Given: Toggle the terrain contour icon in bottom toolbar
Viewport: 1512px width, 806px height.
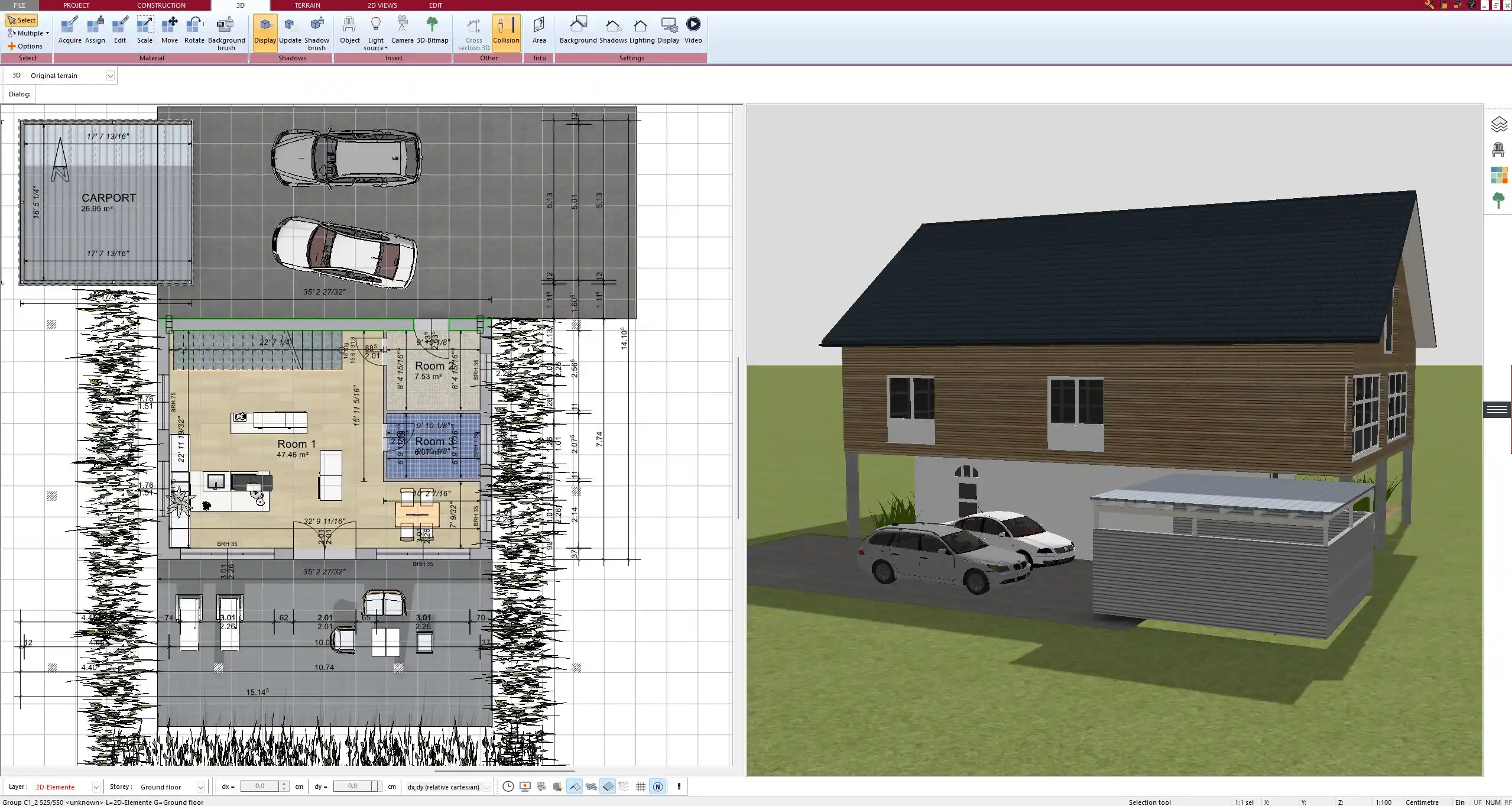Looking at the screenshot, I should [624, 786].
